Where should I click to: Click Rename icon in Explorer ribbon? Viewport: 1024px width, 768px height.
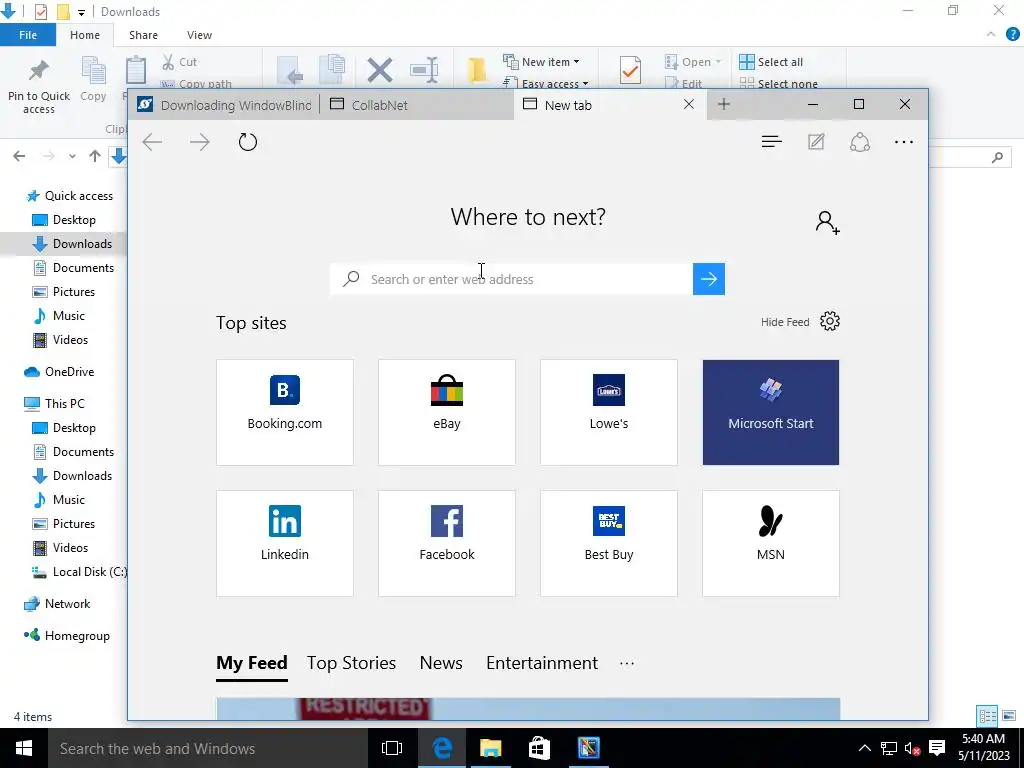[424, 71]
